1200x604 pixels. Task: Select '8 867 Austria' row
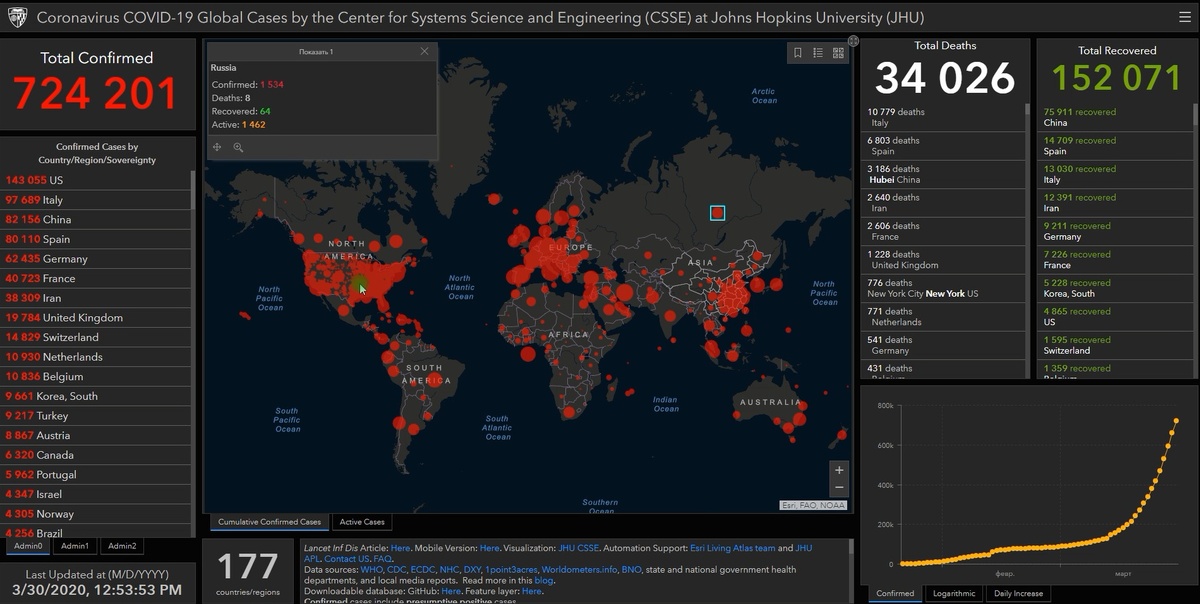tap(96, 436)
